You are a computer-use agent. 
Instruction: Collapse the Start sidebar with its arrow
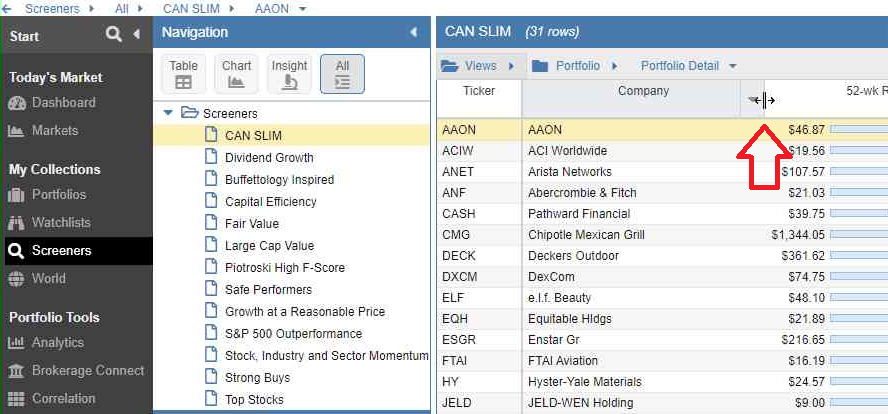click(x=136, y=35)
